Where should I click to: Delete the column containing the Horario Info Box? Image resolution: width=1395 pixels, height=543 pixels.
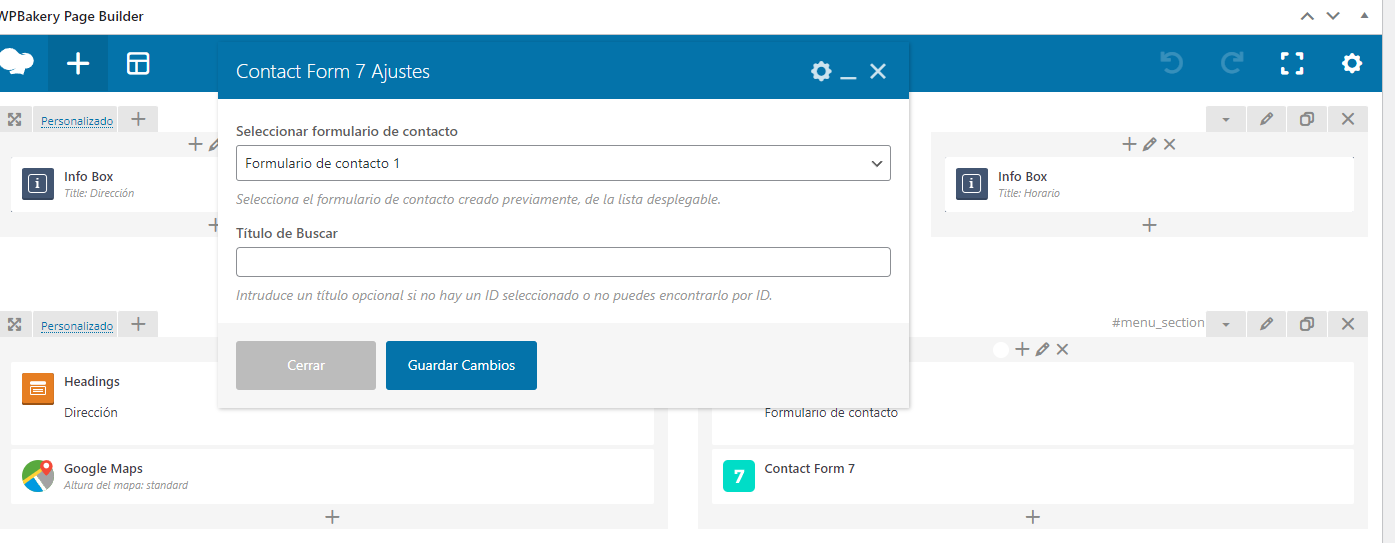click(x=1169, y=144)
